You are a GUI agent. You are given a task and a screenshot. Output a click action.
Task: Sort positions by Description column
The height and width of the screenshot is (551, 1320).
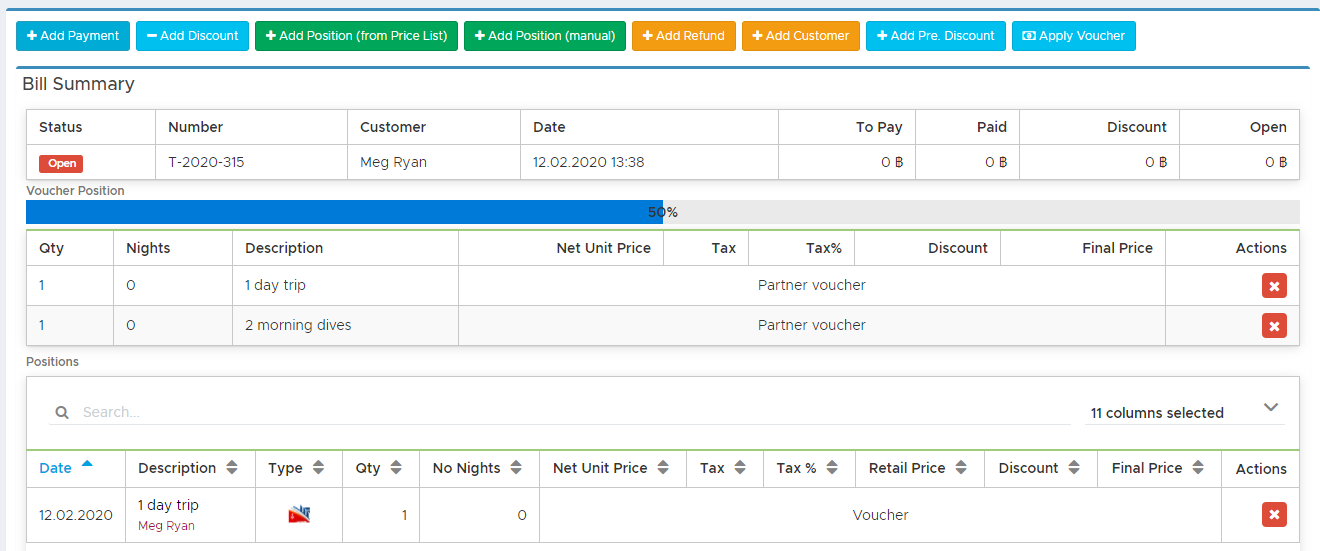[x=188, y=468]
